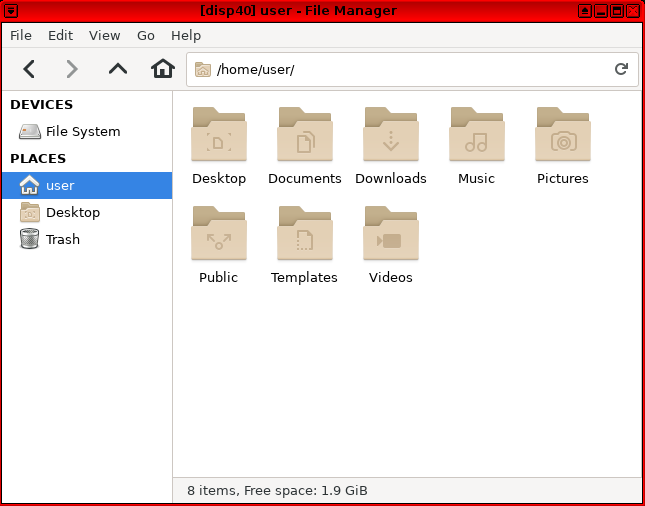Click the /home/user/ location path field
Viewport: 645px width, 506px height.
[400, 69]
